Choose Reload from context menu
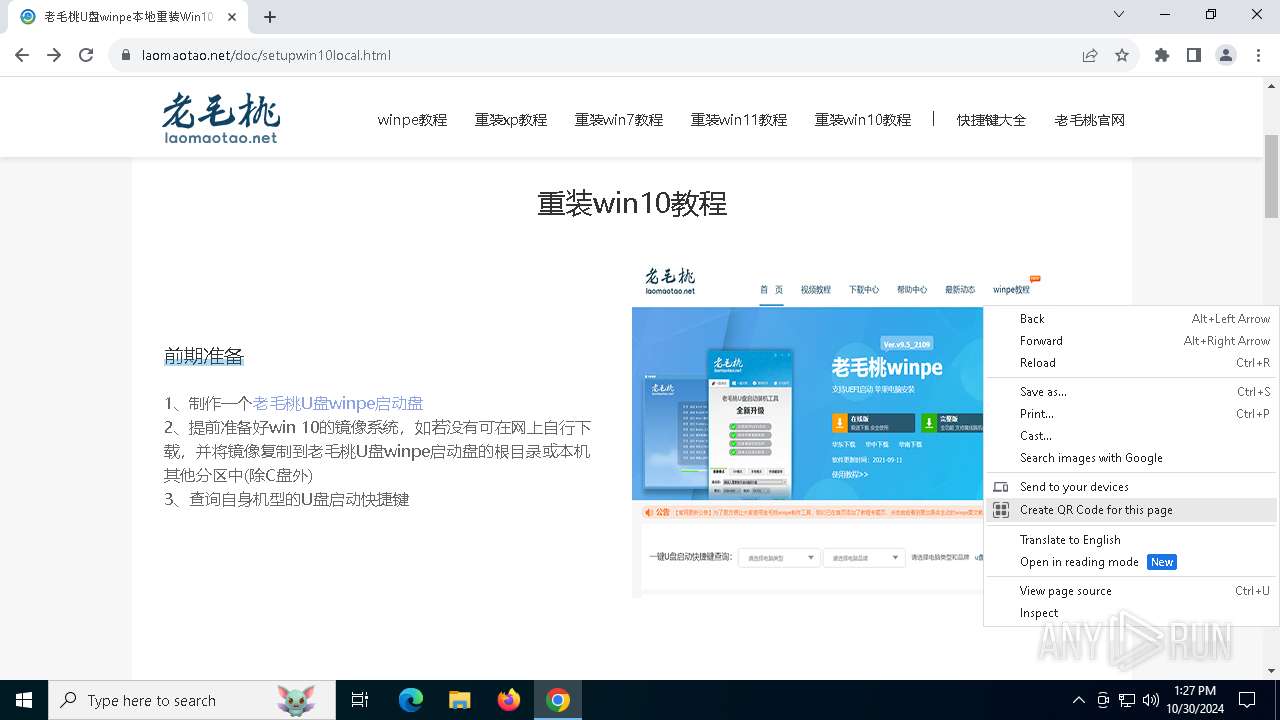Screen dimensions: 1280x720 1131,363
